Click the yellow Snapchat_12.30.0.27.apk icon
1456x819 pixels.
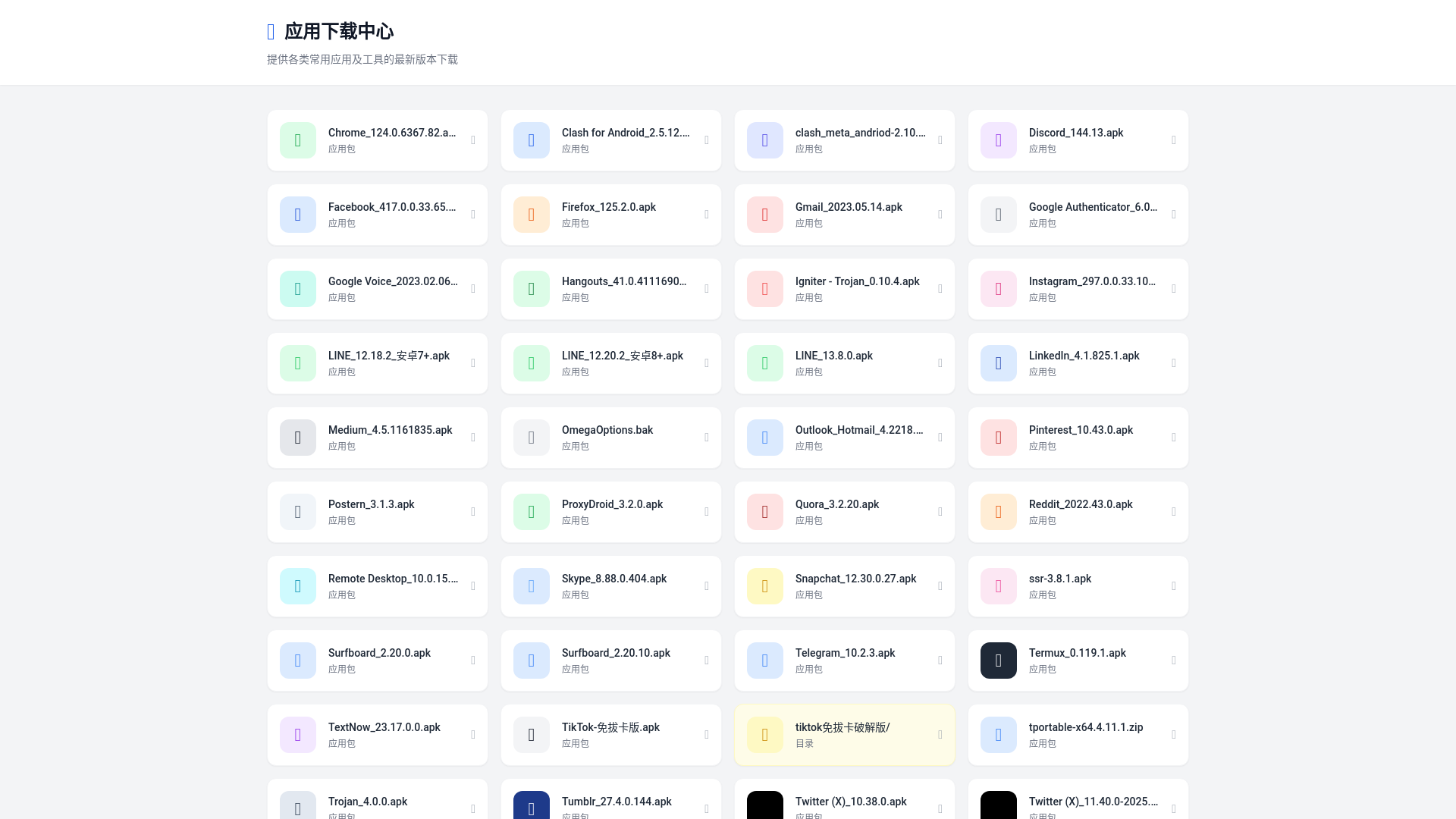point(765,586)
